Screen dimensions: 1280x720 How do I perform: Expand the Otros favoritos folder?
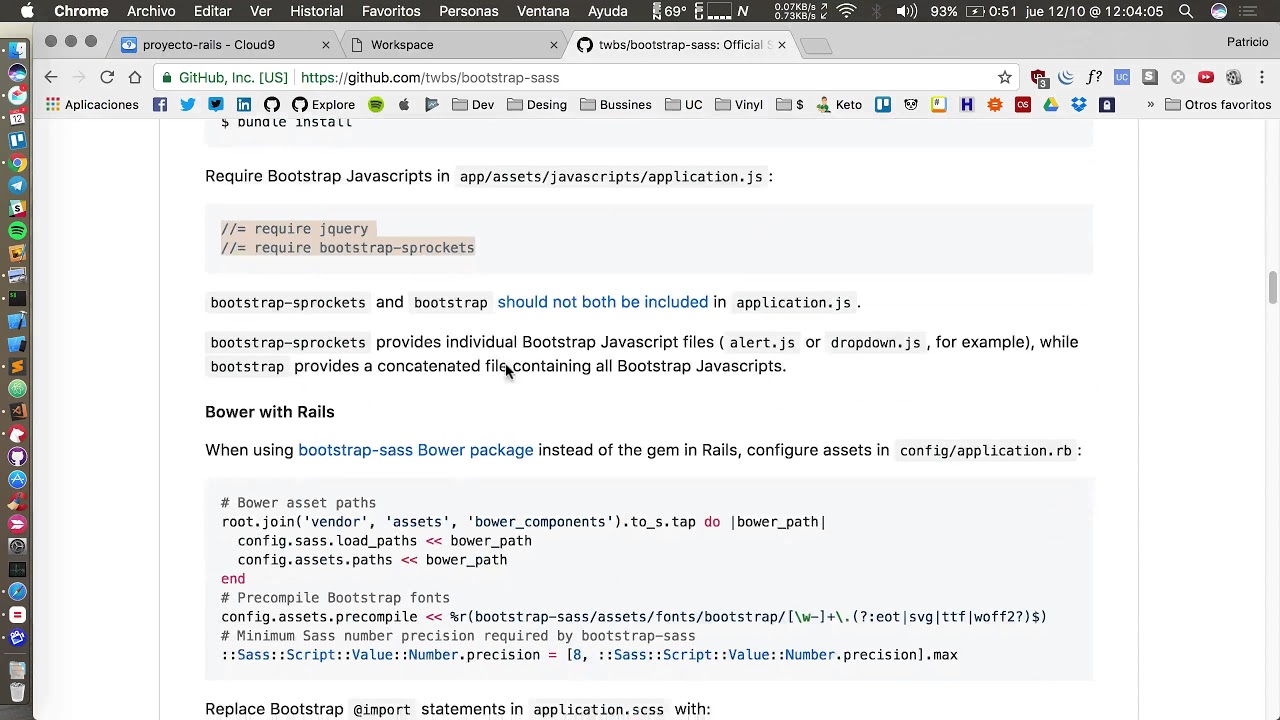1218,105
